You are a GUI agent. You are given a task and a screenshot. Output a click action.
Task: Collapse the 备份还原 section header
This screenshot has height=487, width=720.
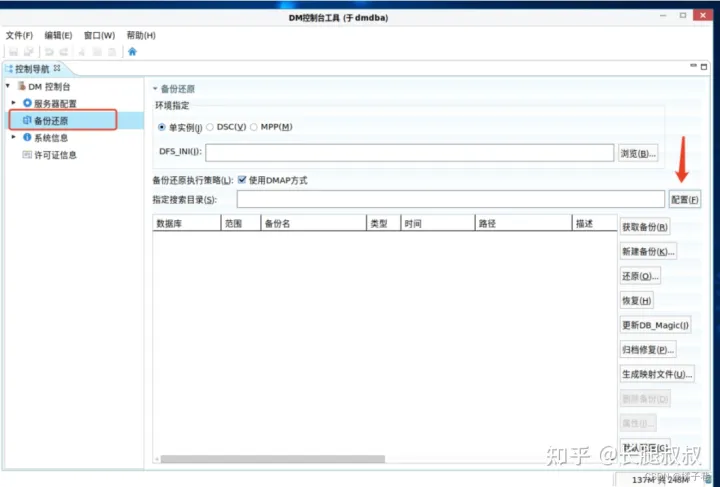[155, 89]
